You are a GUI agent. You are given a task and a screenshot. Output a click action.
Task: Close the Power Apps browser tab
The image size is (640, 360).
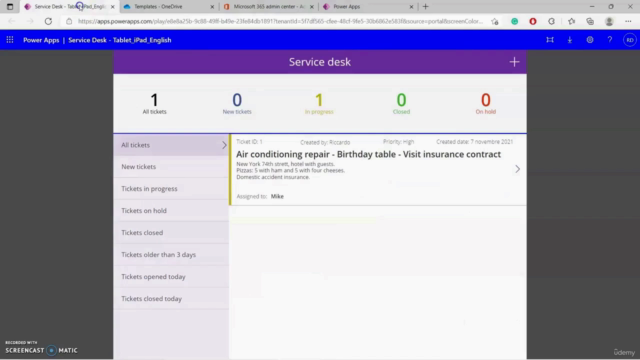(411, 7)
